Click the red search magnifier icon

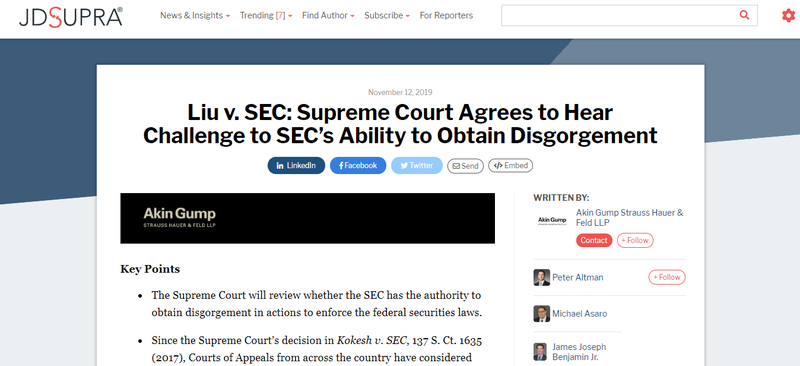(x=744, y=15)
